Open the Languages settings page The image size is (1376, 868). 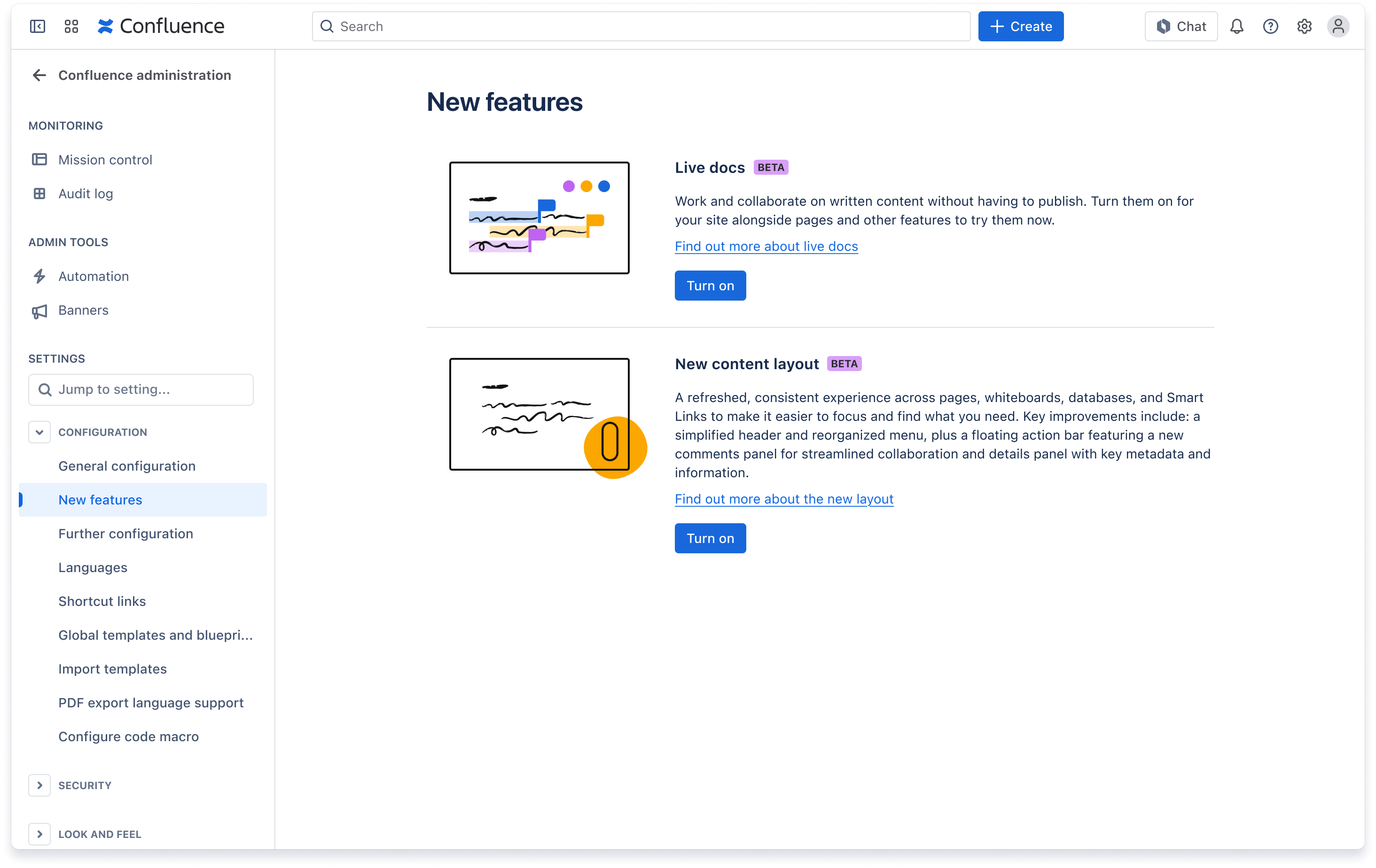pos(93,567)
